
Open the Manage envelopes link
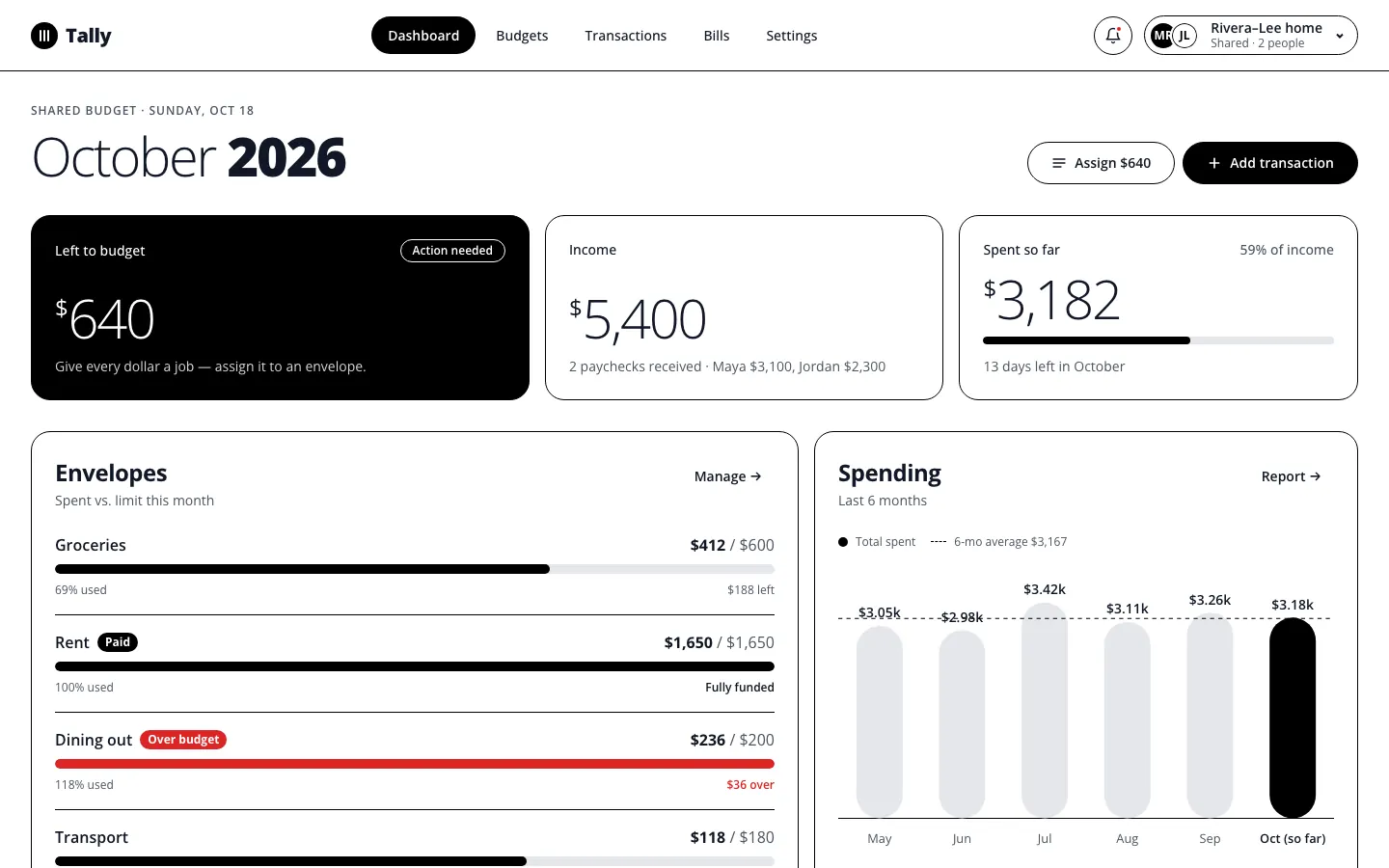pyautogui.click(x=728, y=476)
